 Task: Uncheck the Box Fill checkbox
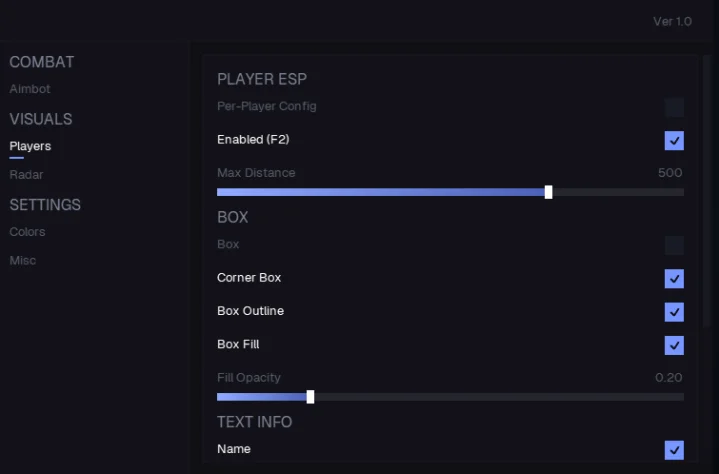[674, 345]
